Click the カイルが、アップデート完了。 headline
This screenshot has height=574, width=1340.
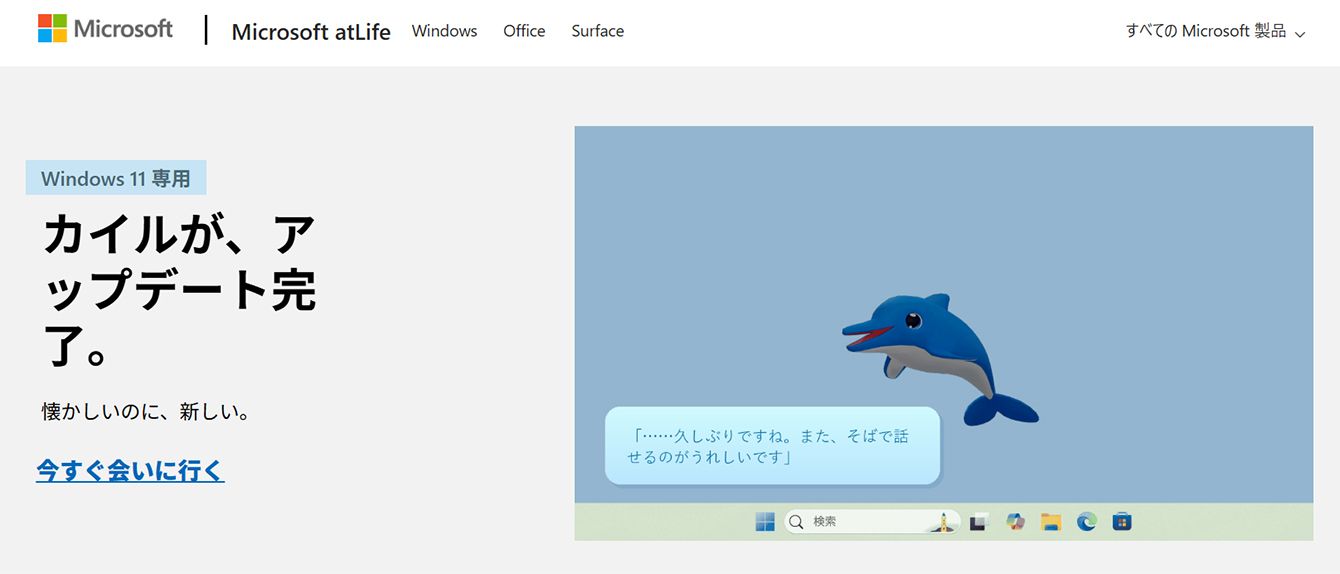(180, 291)
